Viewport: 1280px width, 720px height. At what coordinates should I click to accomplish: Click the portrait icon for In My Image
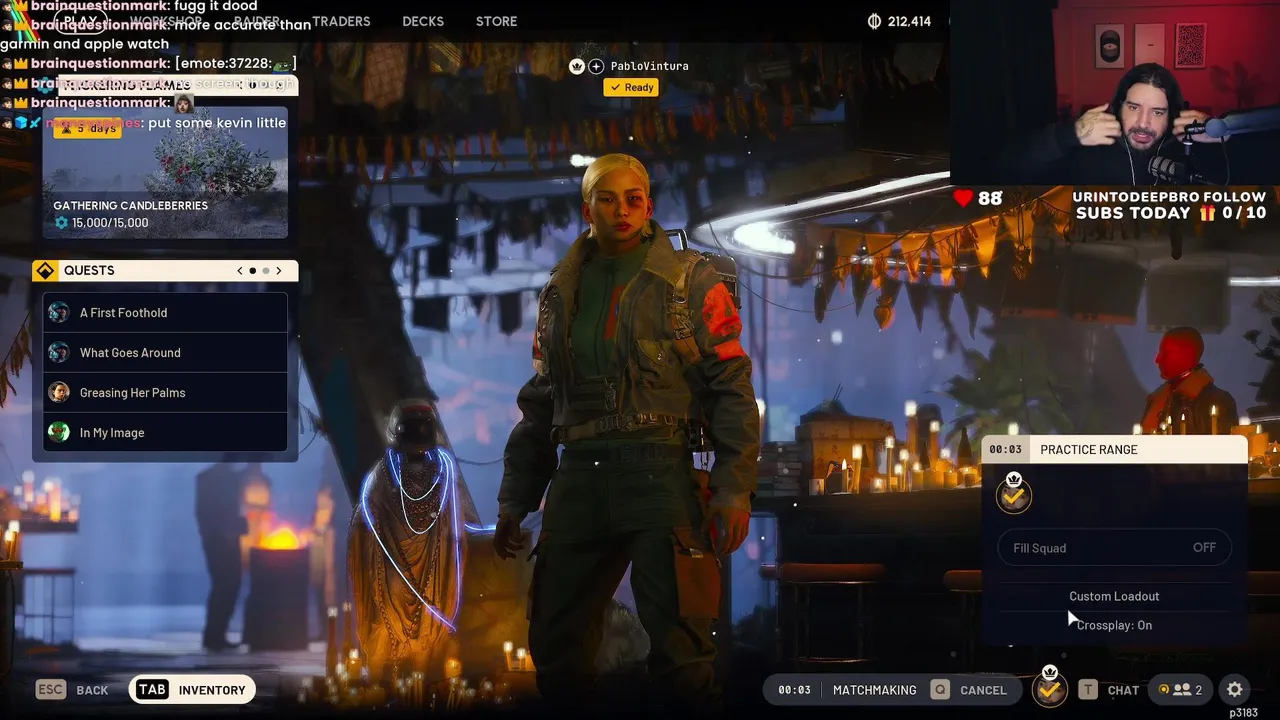pyautogui.click(x=59, y=433)
